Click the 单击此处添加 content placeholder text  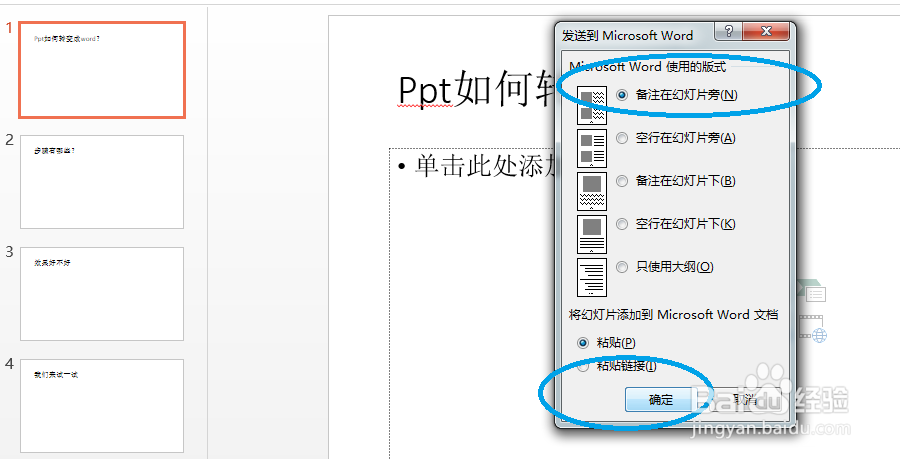(484, 166)
